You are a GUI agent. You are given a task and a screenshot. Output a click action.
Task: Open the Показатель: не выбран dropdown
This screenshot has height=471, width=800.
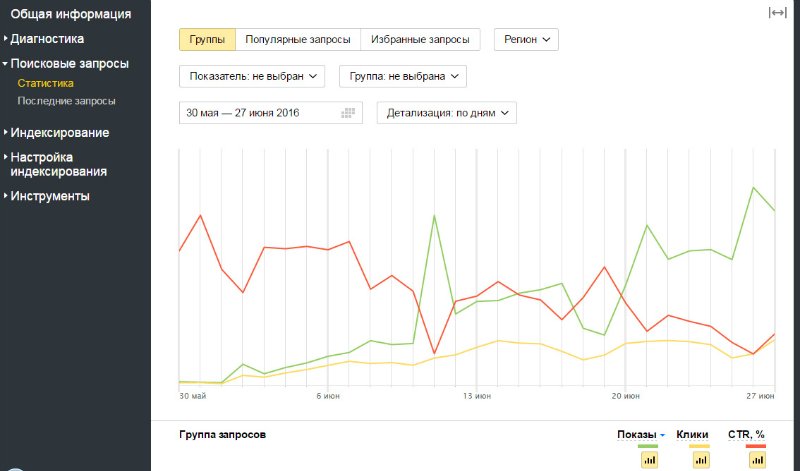[253, 76]
